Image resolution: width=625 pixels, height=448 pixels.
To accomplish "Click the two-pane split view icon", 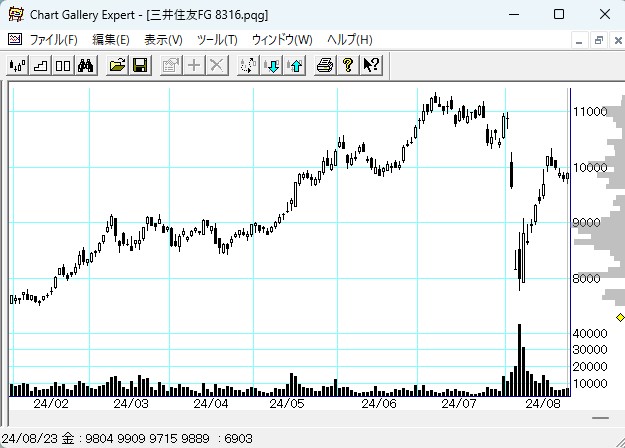I will pos(62,65).
